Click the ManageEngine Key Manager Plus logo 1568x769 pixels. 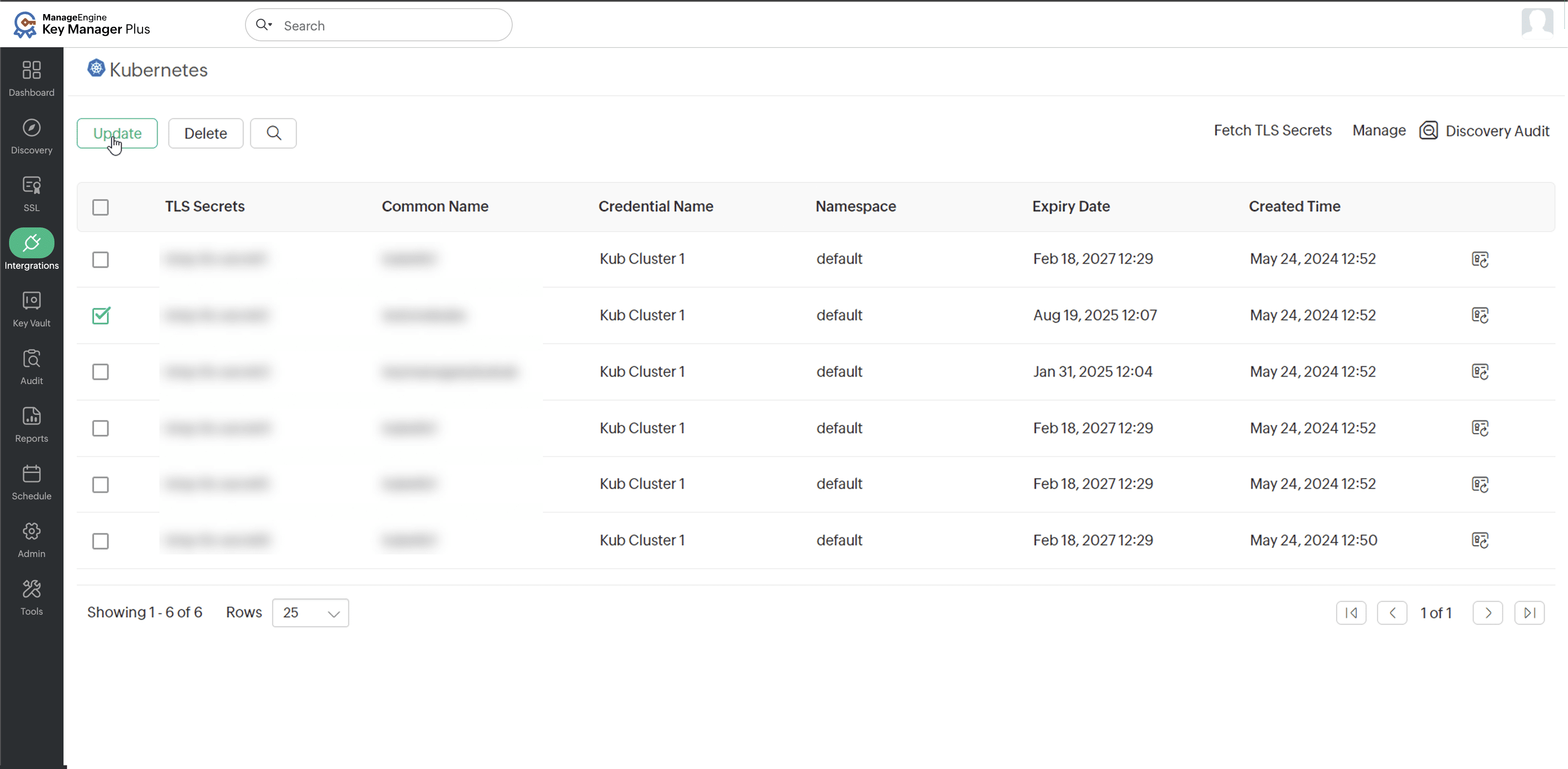[x=82, y=25]
